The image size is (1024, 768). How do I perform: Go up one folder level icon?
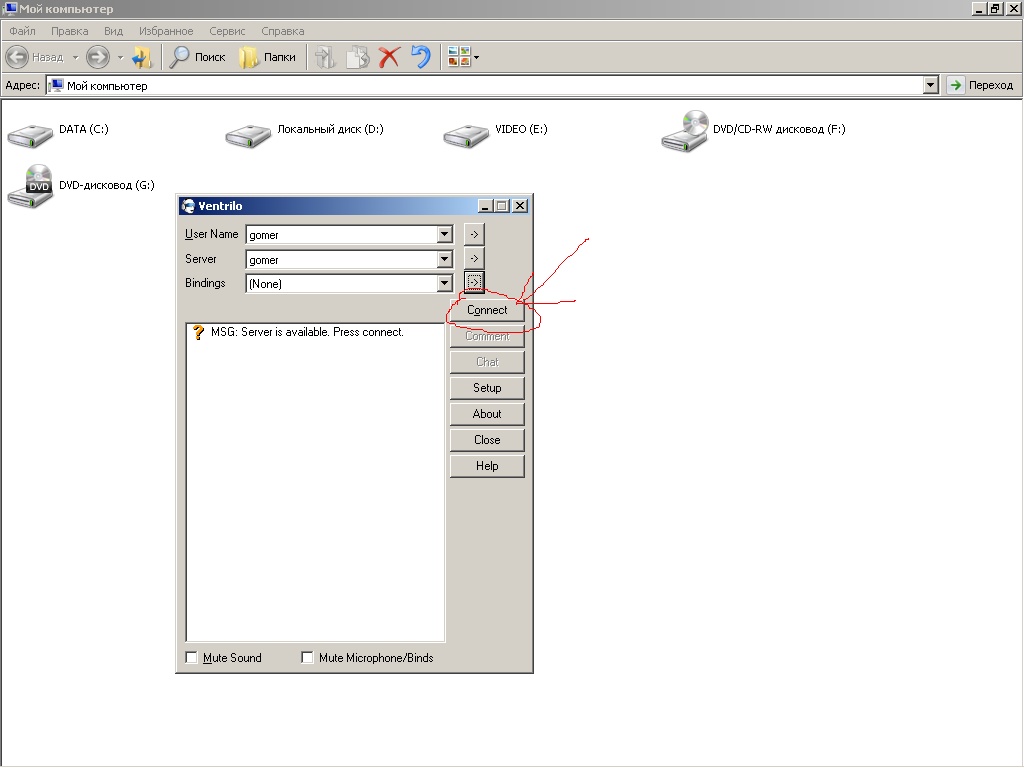(x=142, y=57)
